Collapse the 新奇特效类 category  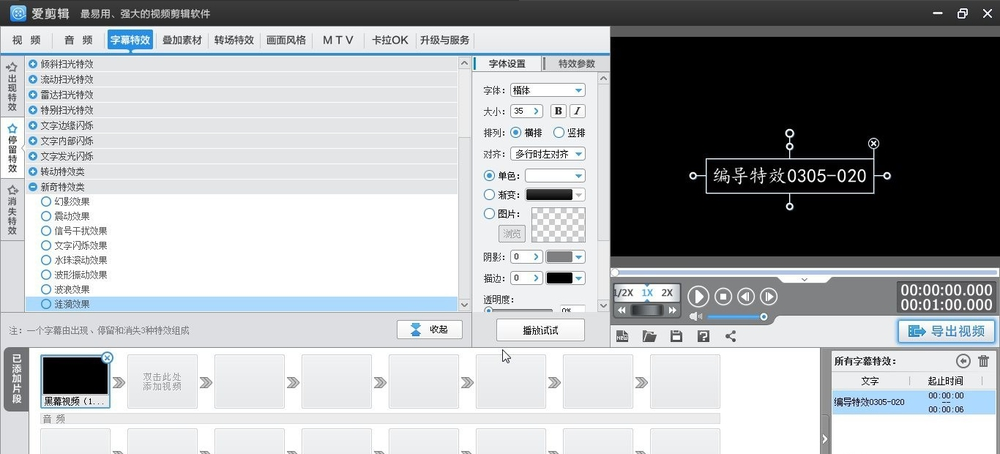coord(33,187)
